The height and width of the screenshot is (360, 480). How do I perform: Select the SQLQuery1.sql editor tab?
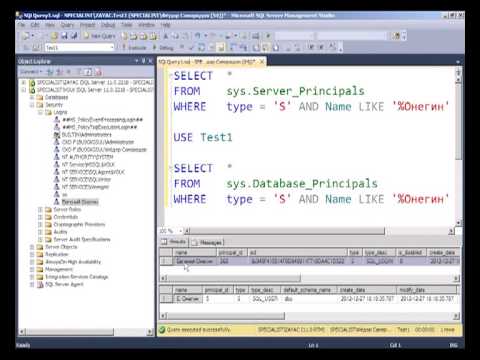(x=208, y=62)
